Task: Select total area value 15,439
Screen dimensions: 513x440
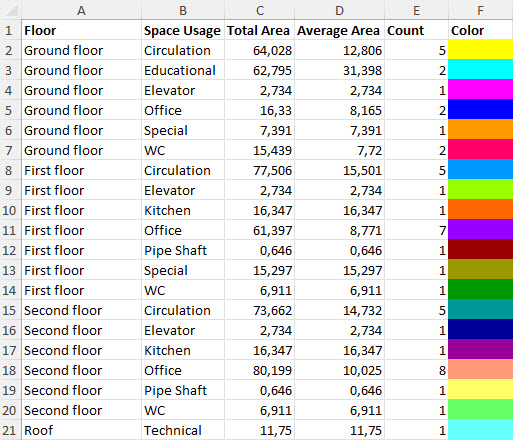Action: (x=260, y=150)
